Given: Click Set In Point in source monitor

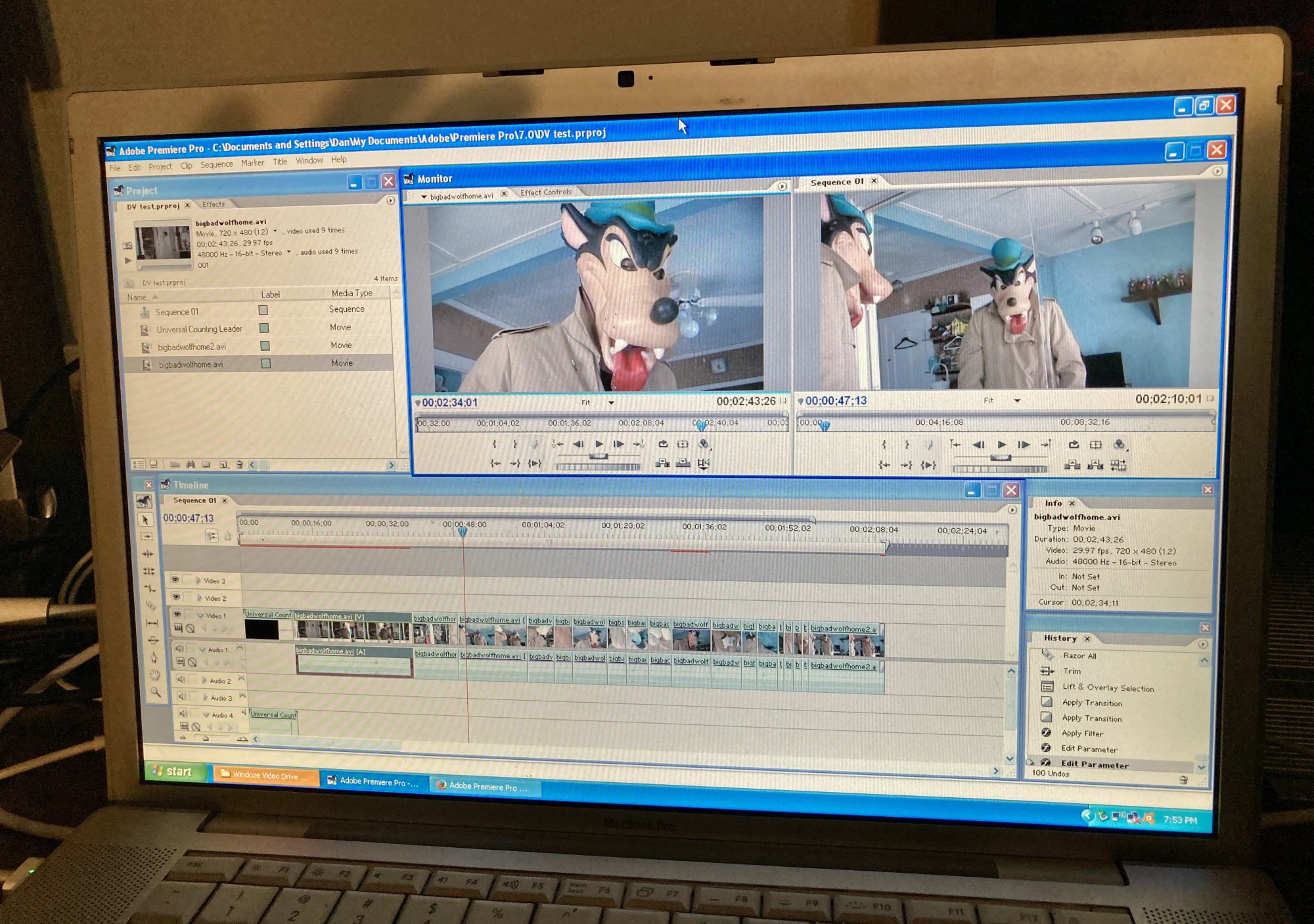Looking at the screenshot, I should (x=494, y=444).
